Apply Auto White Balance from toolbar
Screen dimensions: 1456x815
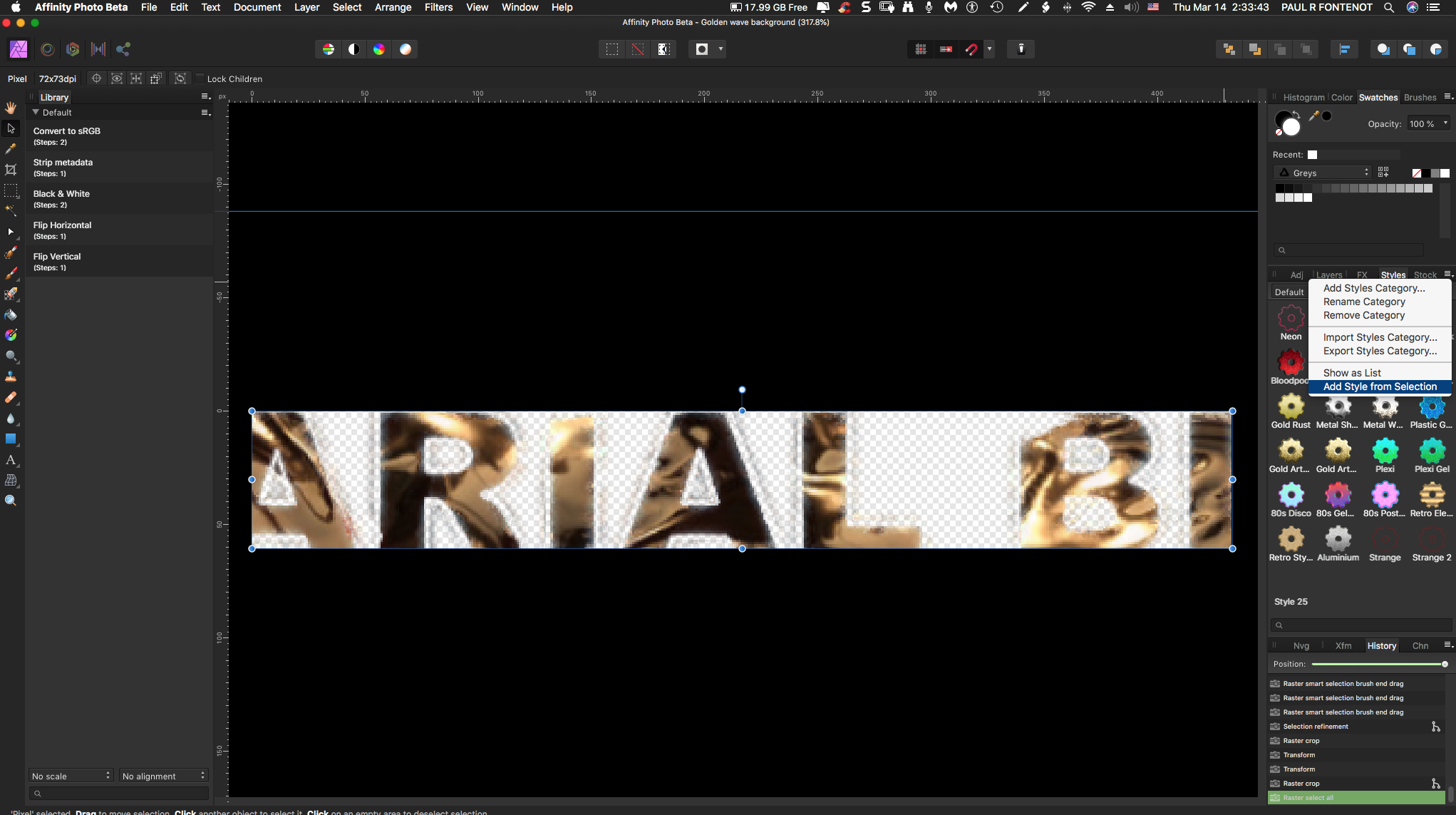[406, 49]
